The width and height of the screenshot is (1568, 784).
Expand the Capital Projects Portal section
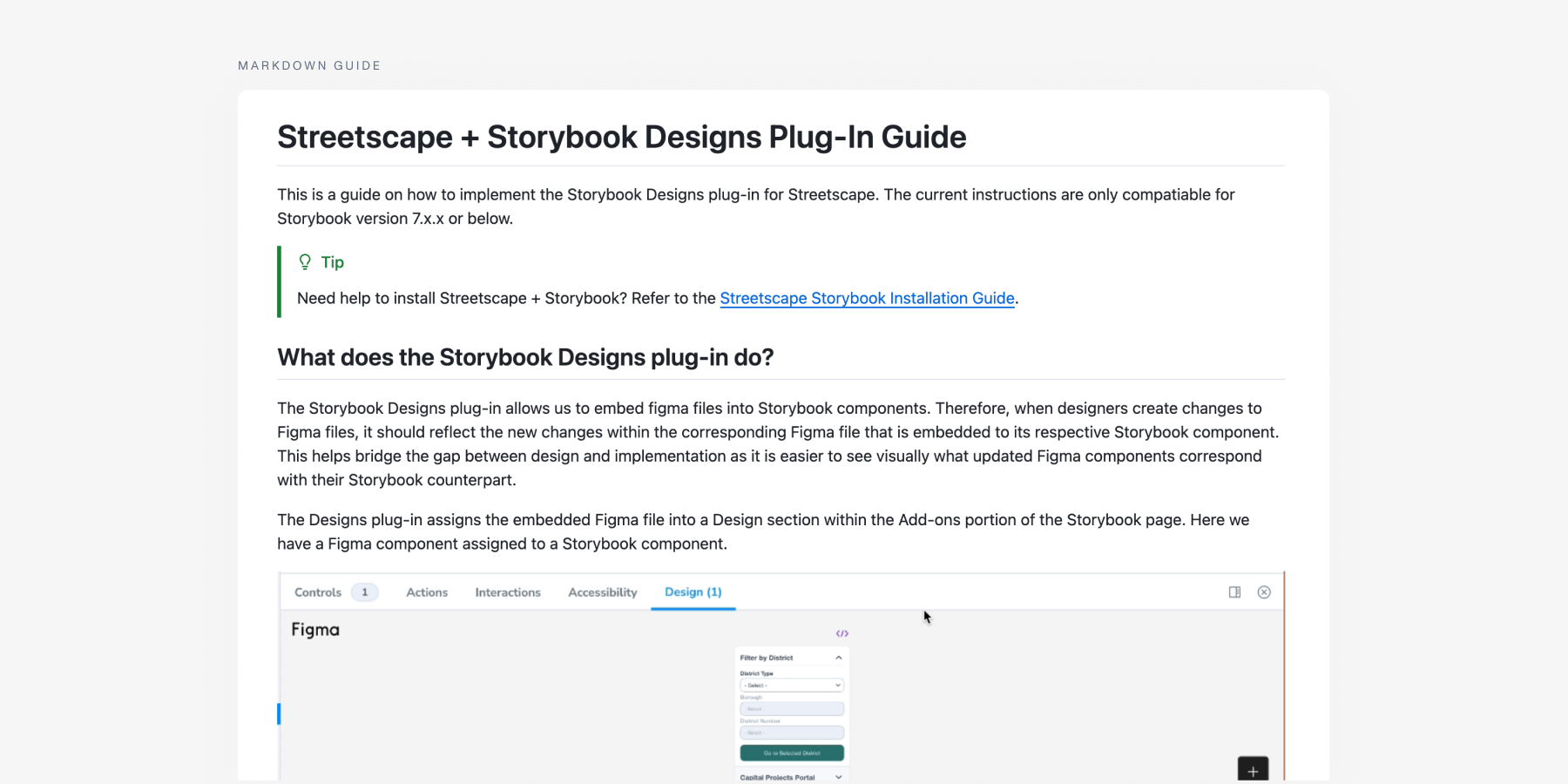click(x=838, y=777)
